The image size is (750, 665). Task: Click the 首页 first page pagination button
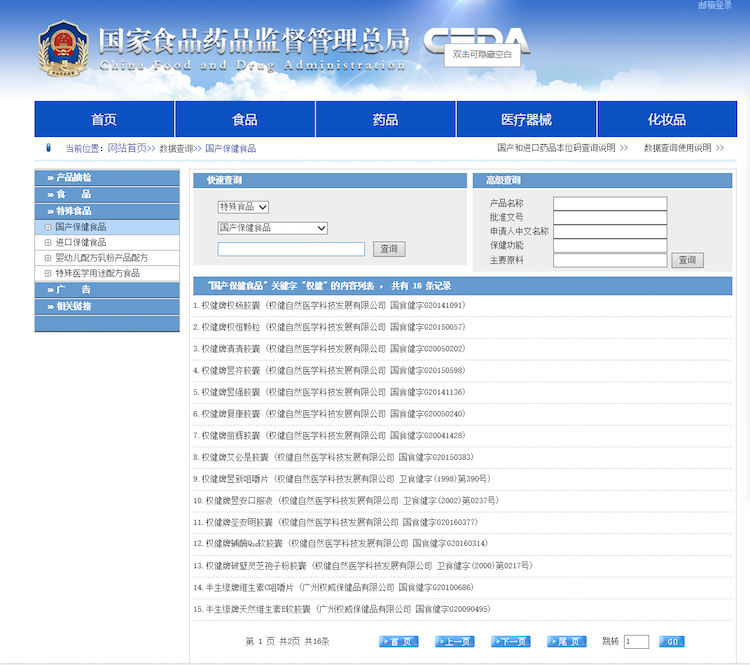click(398, 641)
